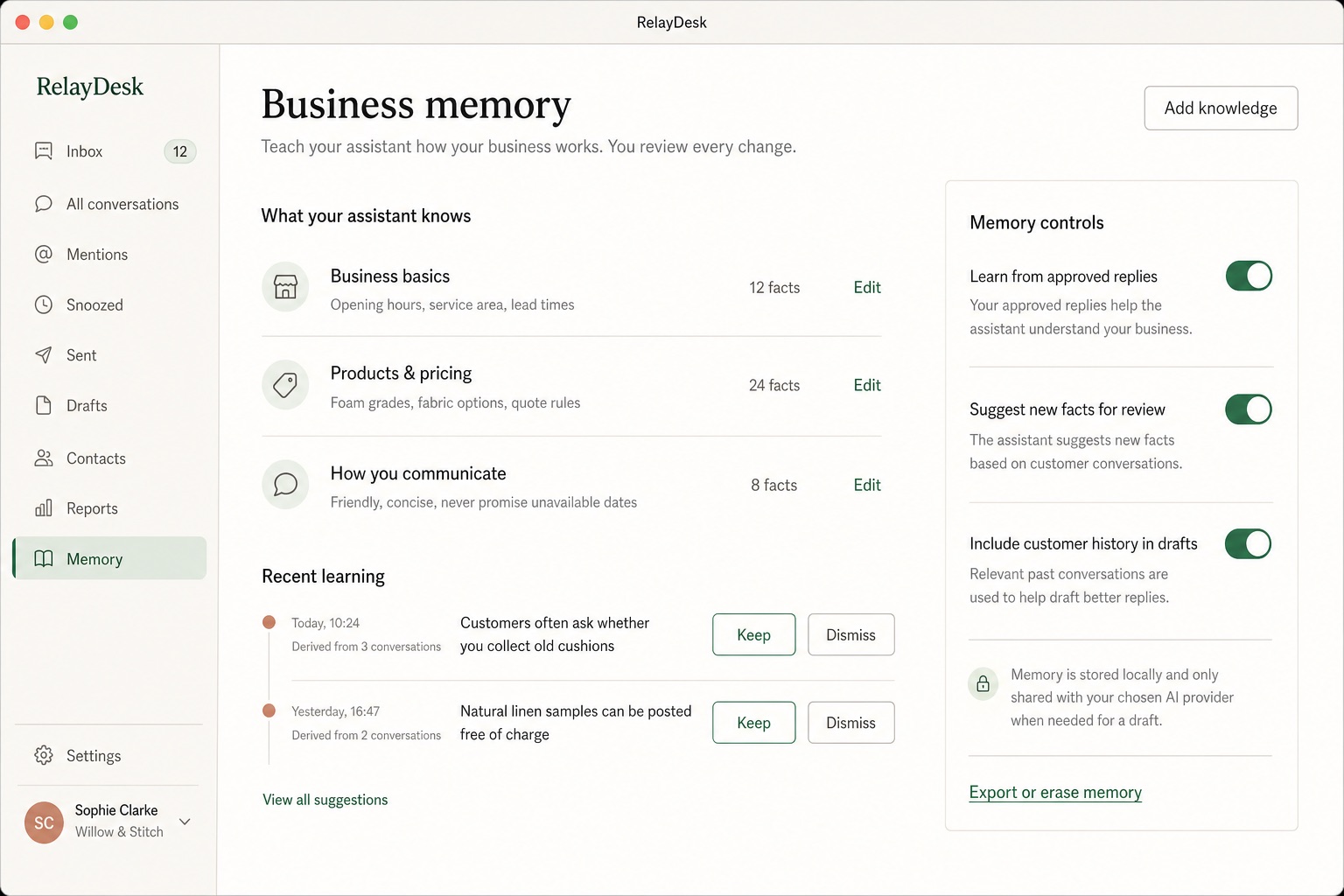The height and width of the screenshot is (896, 1344).
Task: Turn off Learn from approved replies
Action: pyautogui.click(x=1249, y=276)
